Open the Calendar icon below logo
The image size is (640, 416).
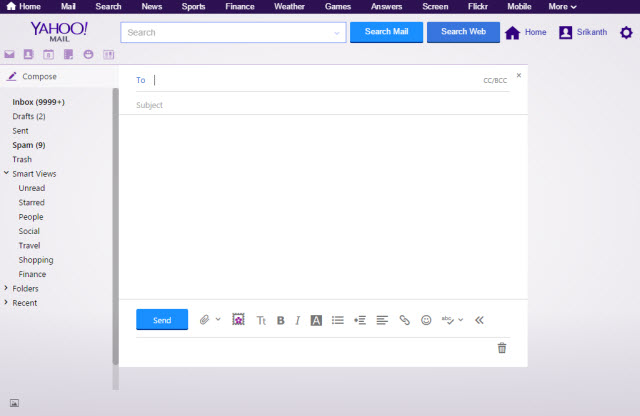point(49,54)
